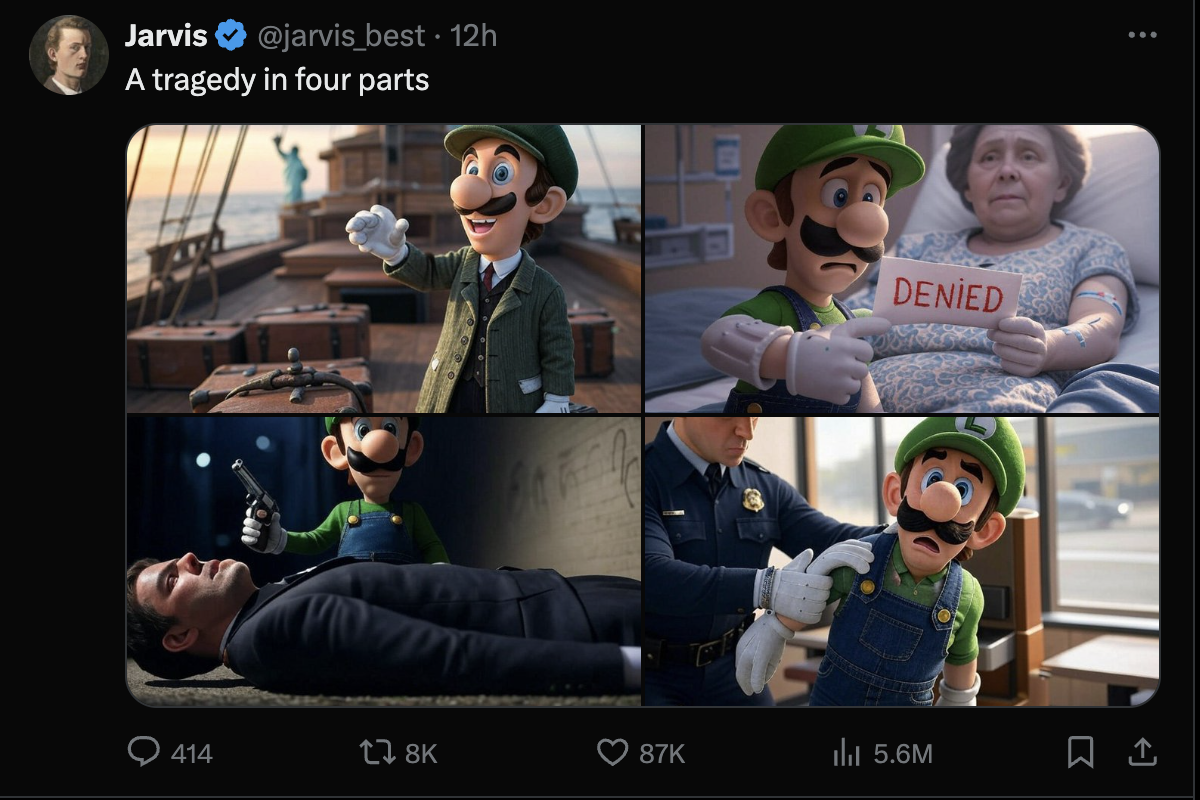1200x800 pixels.
Task: Click the repost arrows icon
Action: click(377, 751)
